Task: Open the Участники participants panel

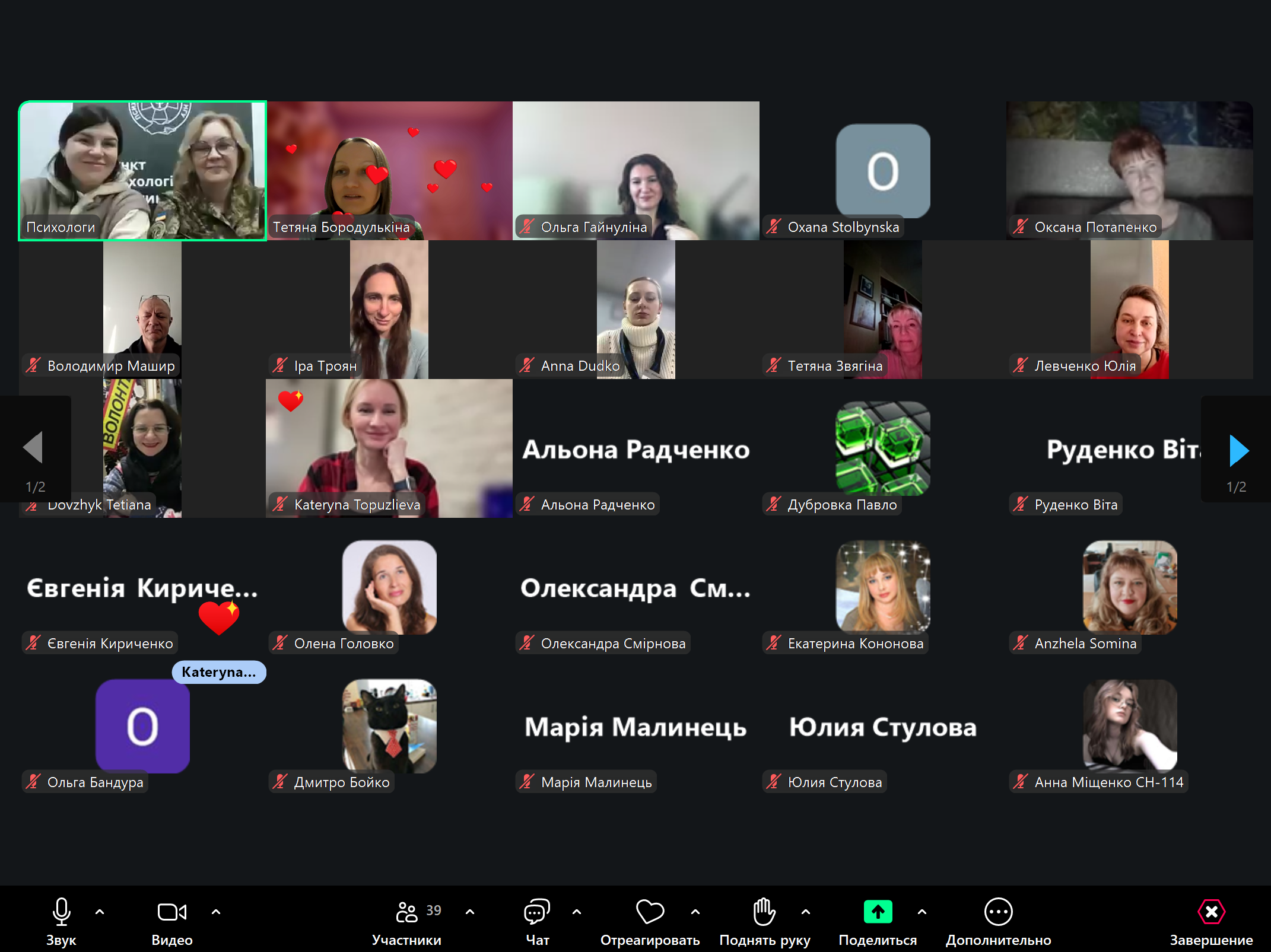Action: (407, 912)
